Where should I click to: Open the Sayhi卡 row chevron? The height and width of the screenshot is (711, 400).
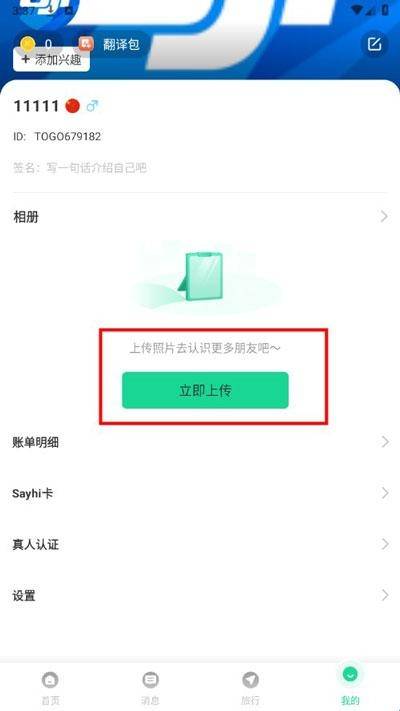point(385,493)
